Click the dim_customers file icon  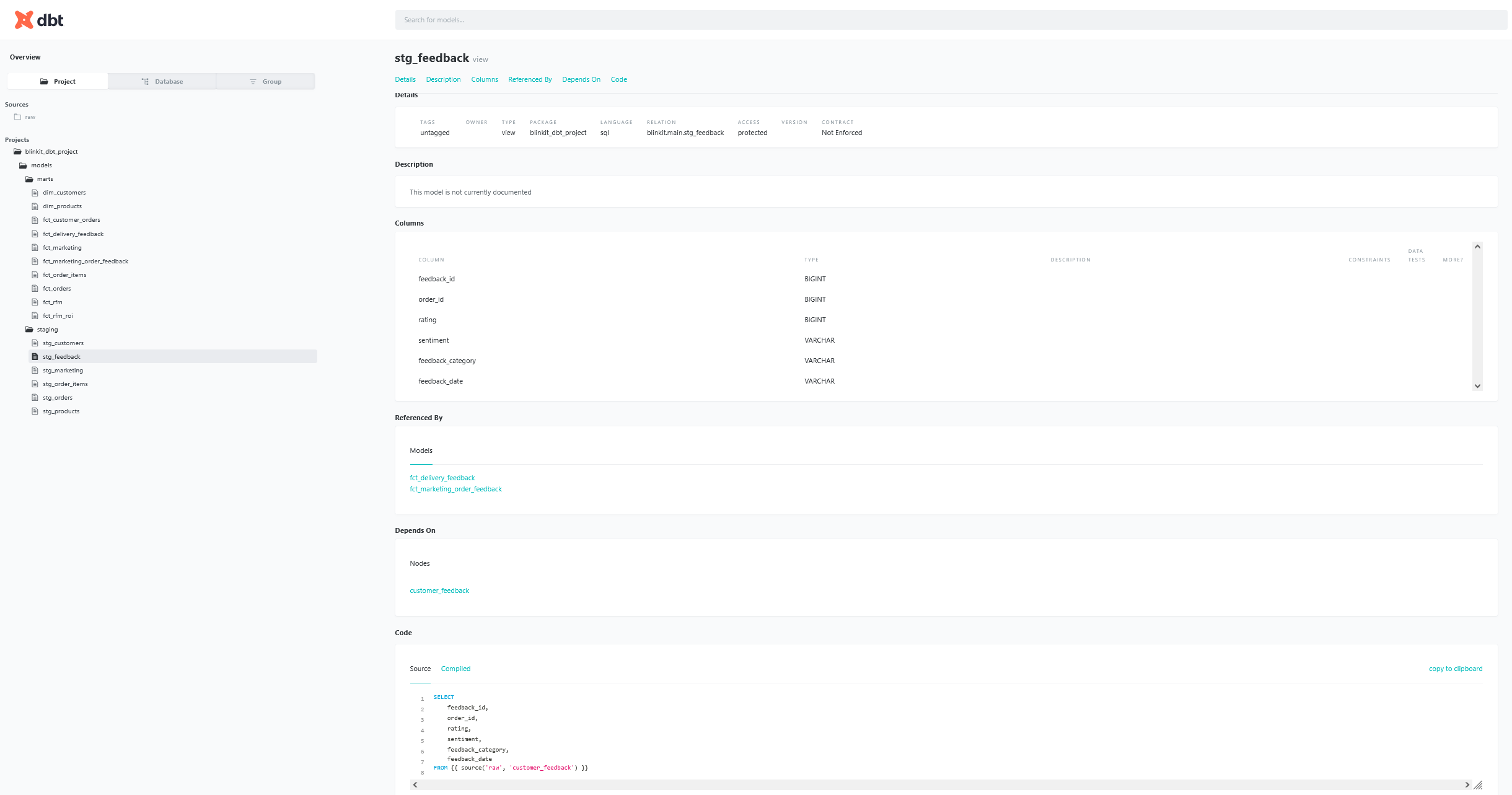click(35, 193)
